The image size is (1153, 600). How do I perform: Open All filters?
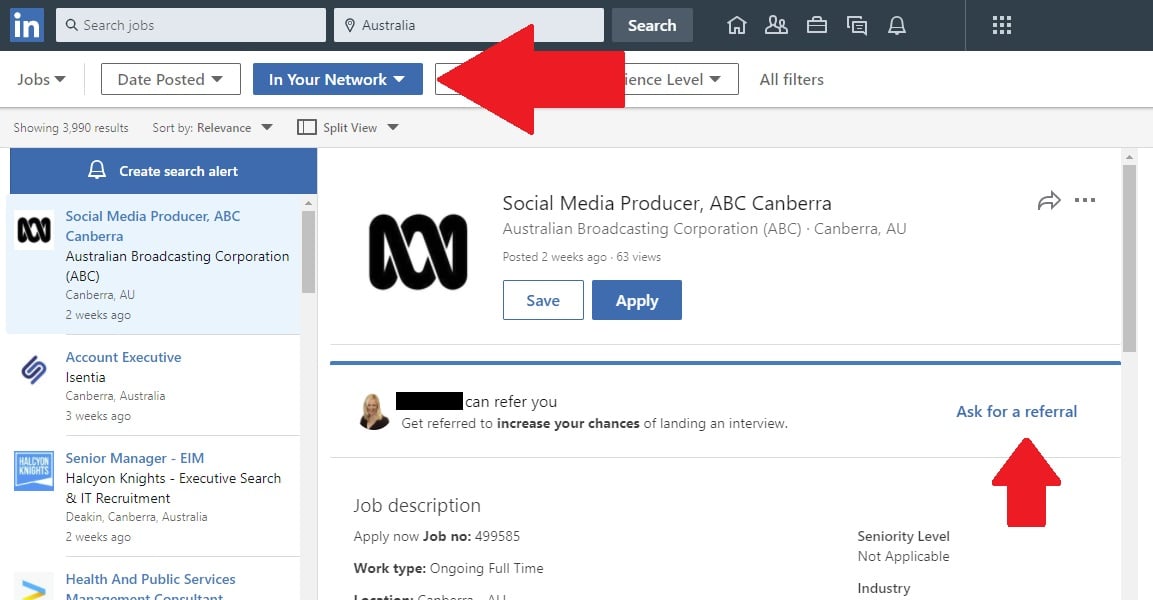(791, 79)
